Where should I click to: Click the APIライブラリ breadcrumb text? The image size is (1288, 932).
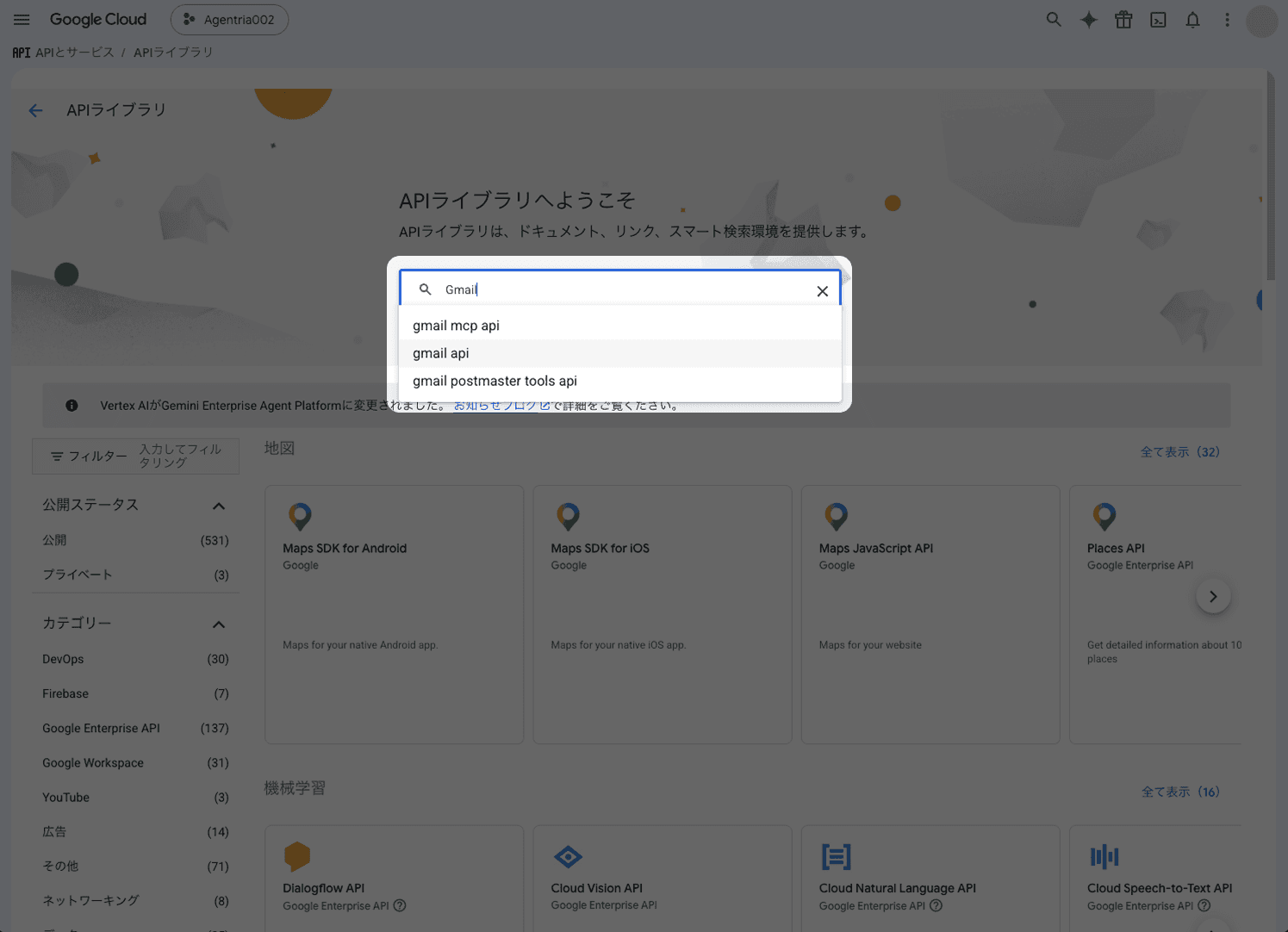pos(173,53)
